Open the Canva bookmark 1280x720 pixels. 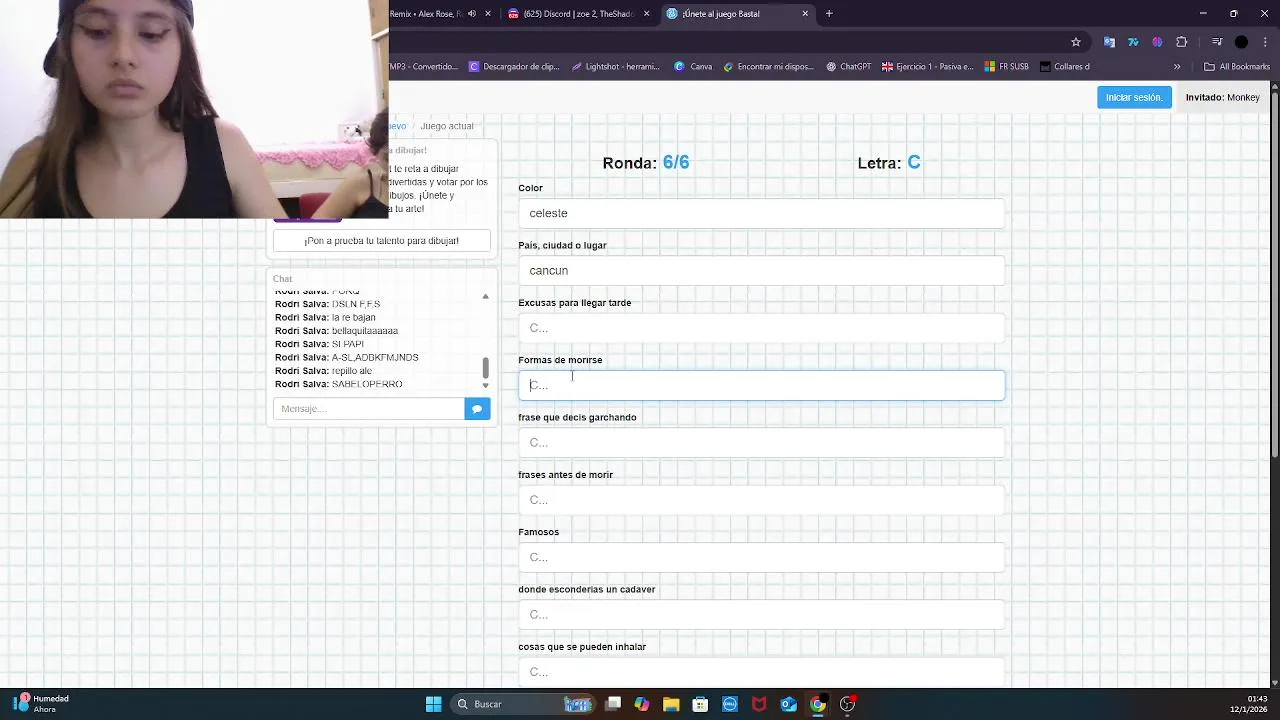tap(693, 67)
